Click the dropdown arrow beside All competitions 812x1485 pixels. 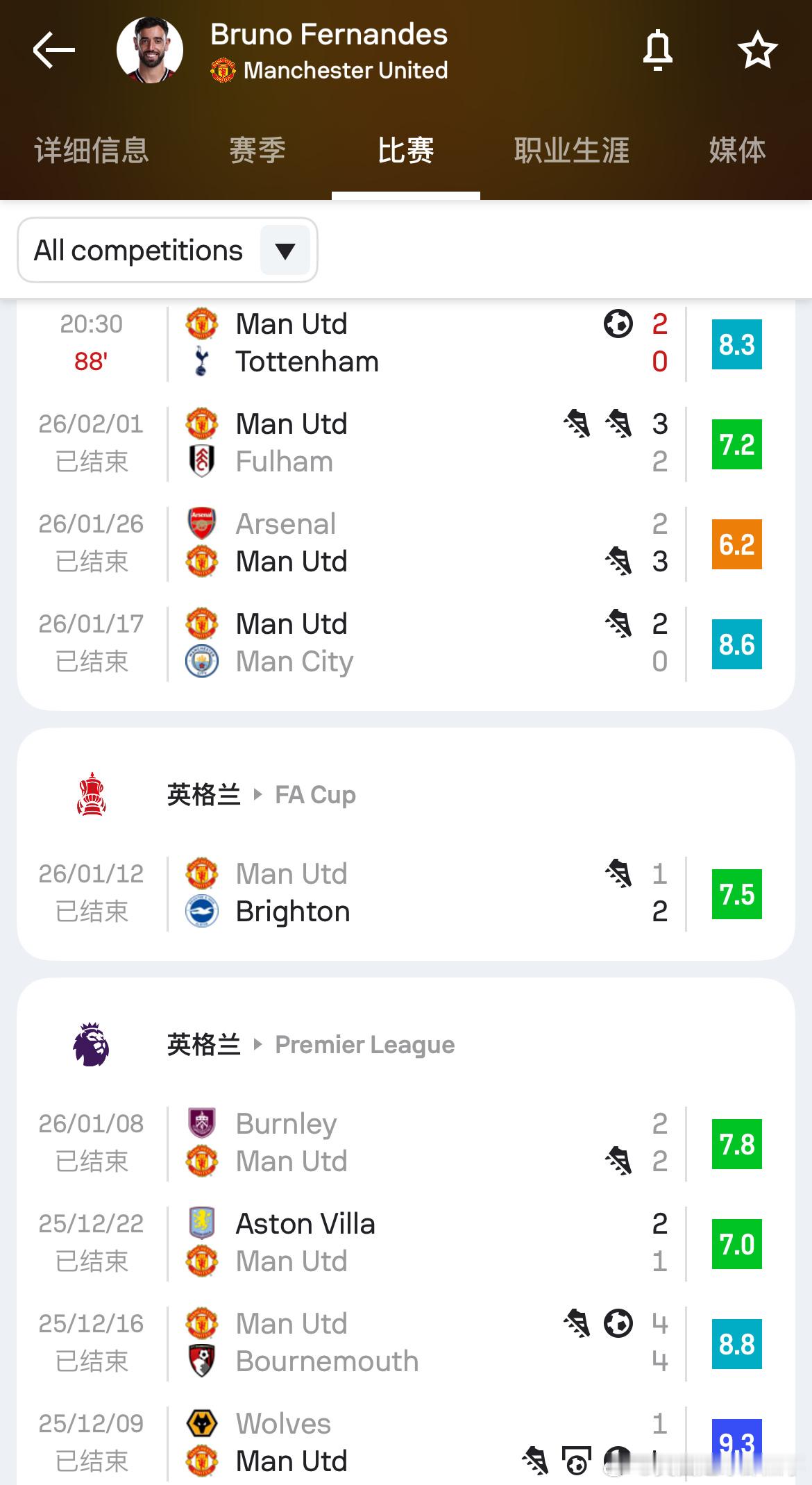[x=285, y=250]
